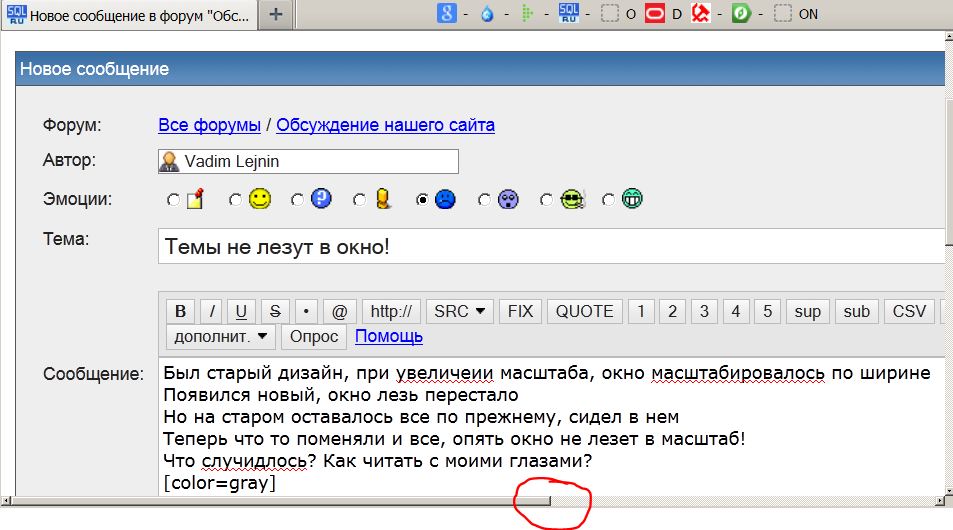The width and height of the screenshot is (953, 530).
Task: Select the yellow smiley emotion
Action: pyautogui.click(x=258, y=200)
